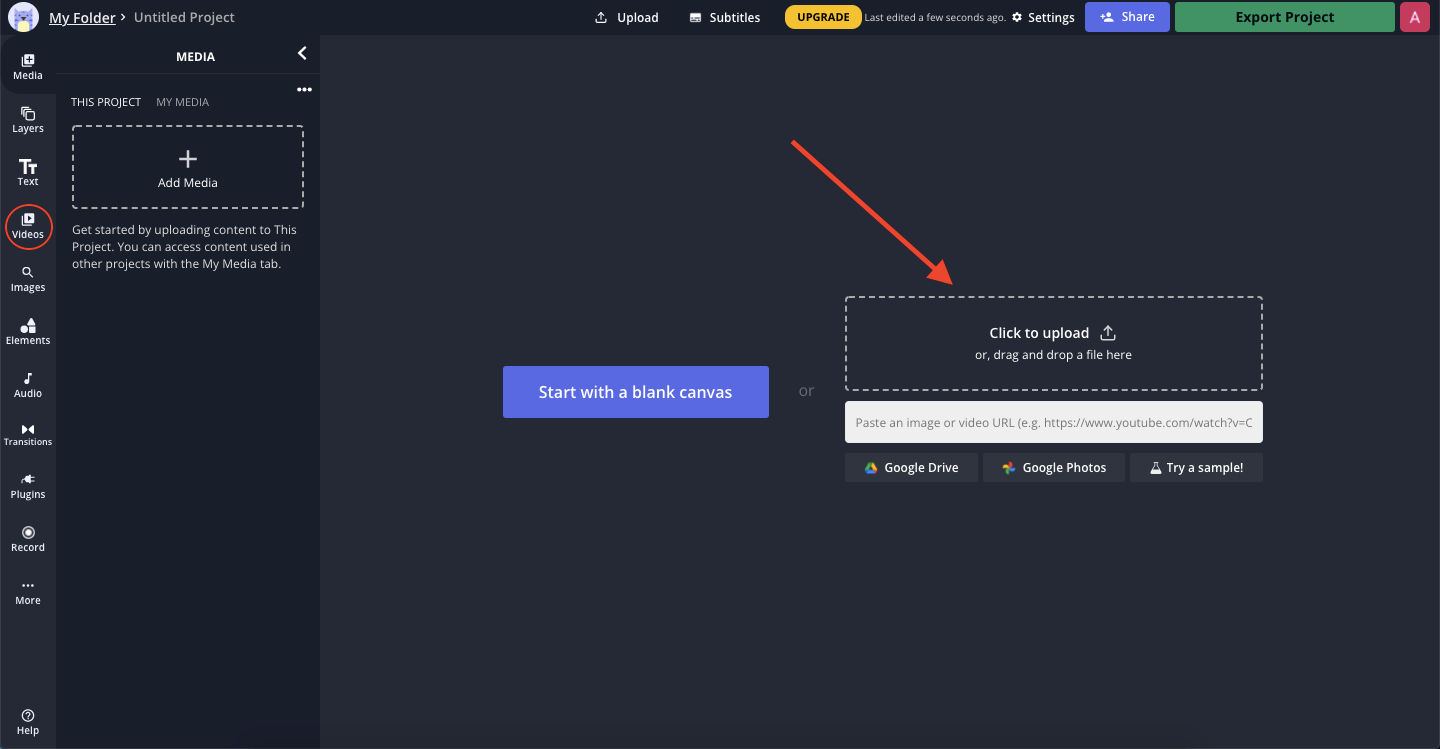Click Start with a blank canvas
The height and width of the screenshot is (749, 1440).
pyautogui.click(x=635, y=392)
